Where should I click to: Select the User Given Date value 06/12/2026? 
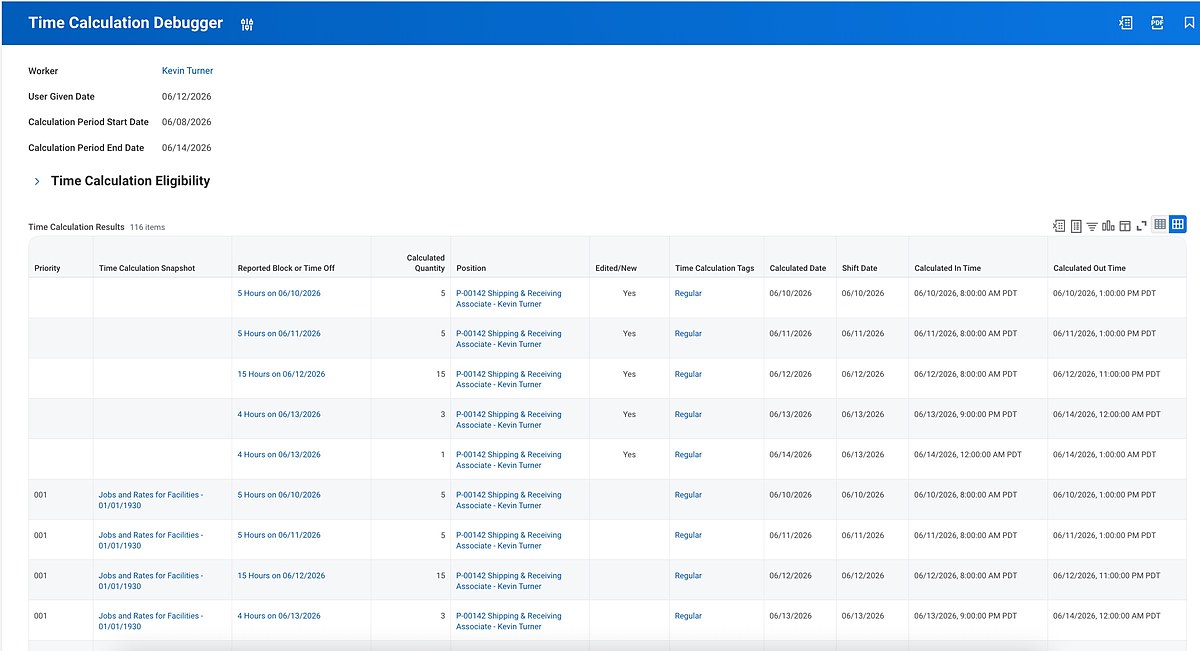pyautogui.click(x=187, y=97)
